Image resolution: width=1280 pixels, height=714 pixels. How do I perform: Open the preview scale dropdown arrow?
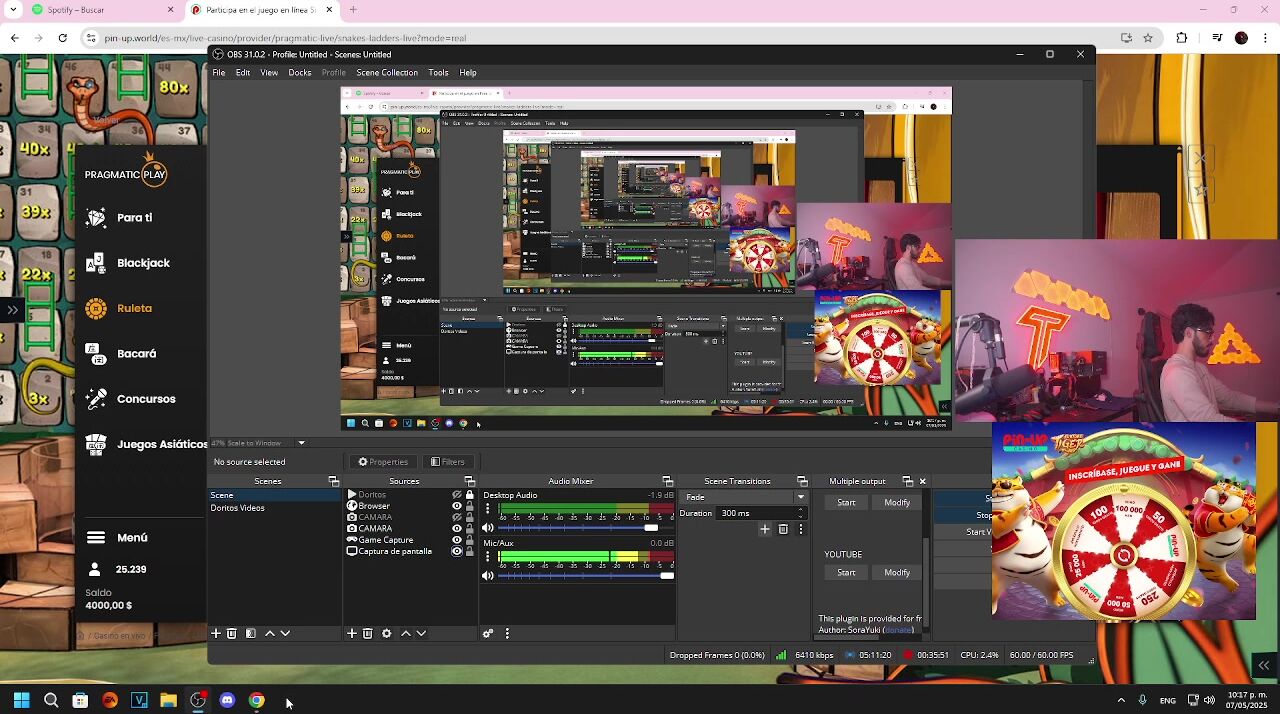coord(301,443)
